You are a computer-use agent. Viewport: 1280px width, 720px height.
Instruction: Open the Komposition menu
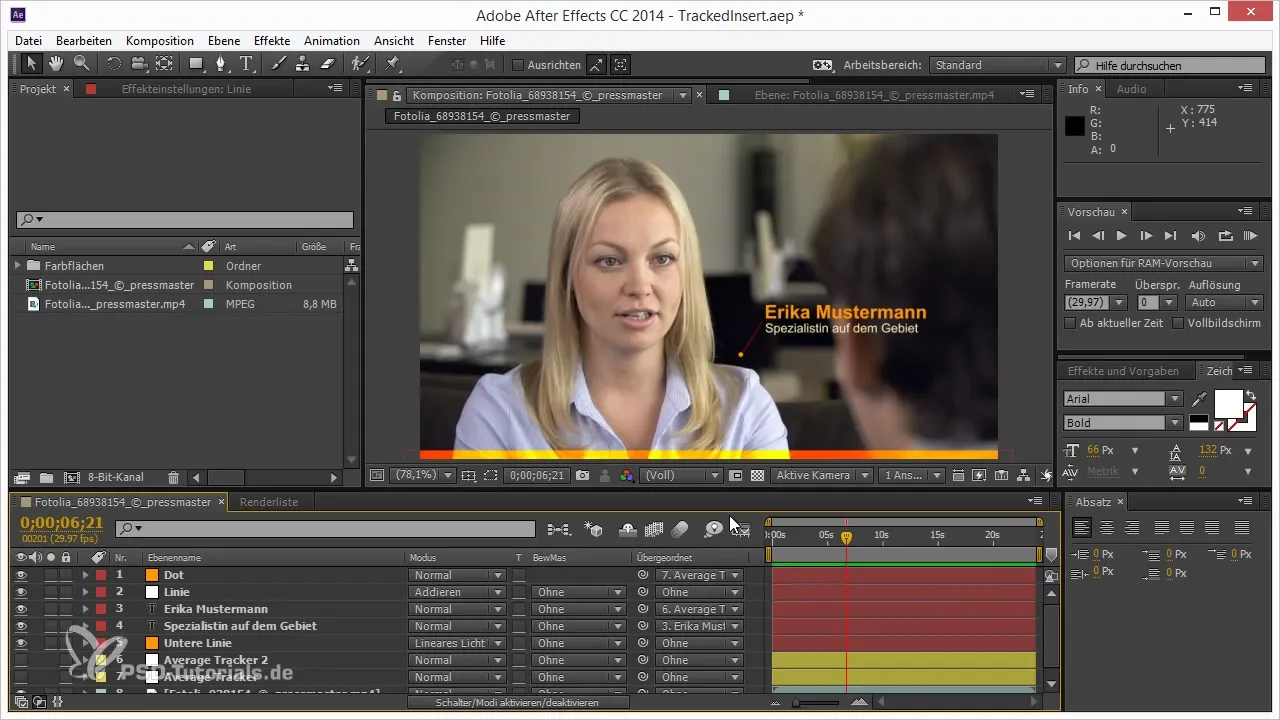click(x=160, y=41)
